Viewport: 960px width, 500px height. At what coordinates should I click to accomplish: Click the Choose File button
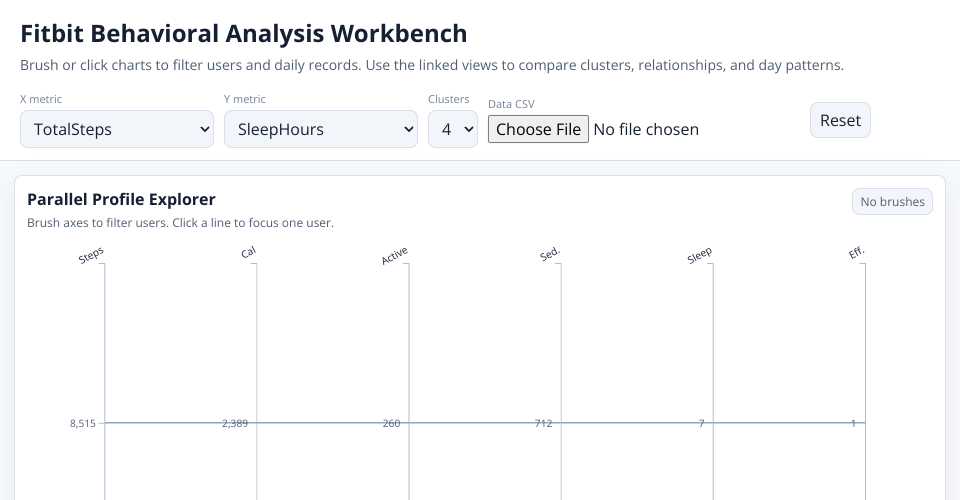tap(538, 129)
